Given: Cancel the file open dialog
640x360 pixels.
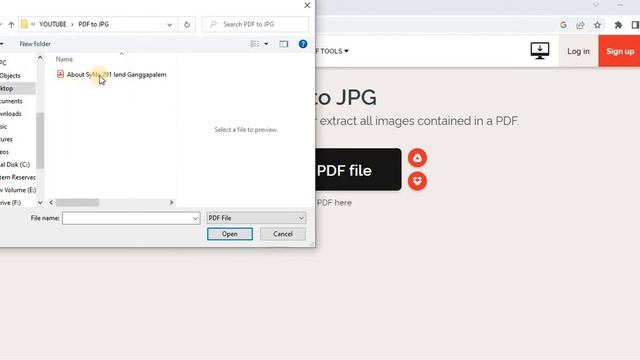Looking at the screenshot, I should [x=283, y=234].
